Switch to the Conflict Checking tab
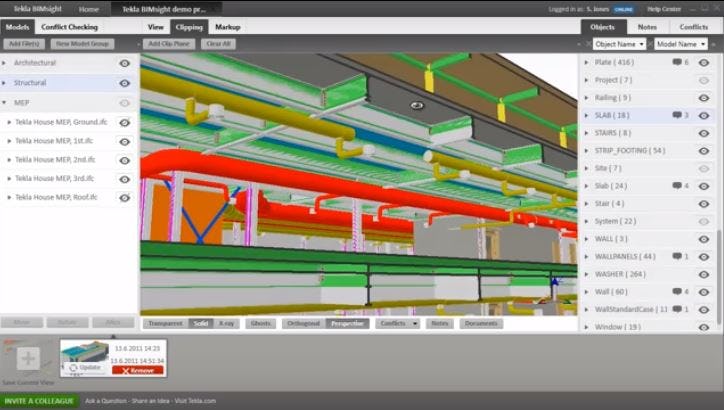 point(70,27)
